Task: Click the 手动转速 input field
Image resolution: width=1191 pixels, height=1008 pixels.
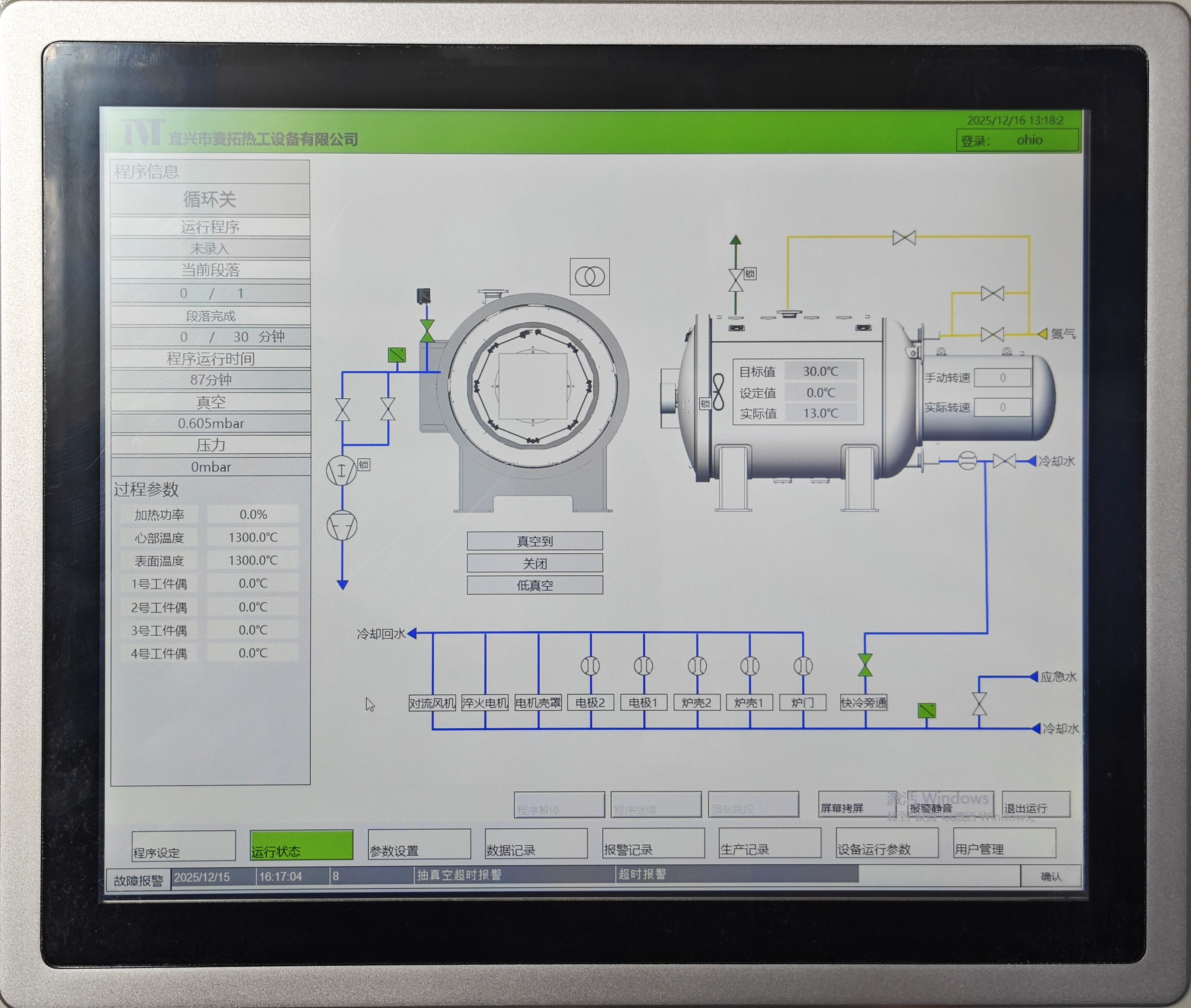Action: coord(1003,378)
